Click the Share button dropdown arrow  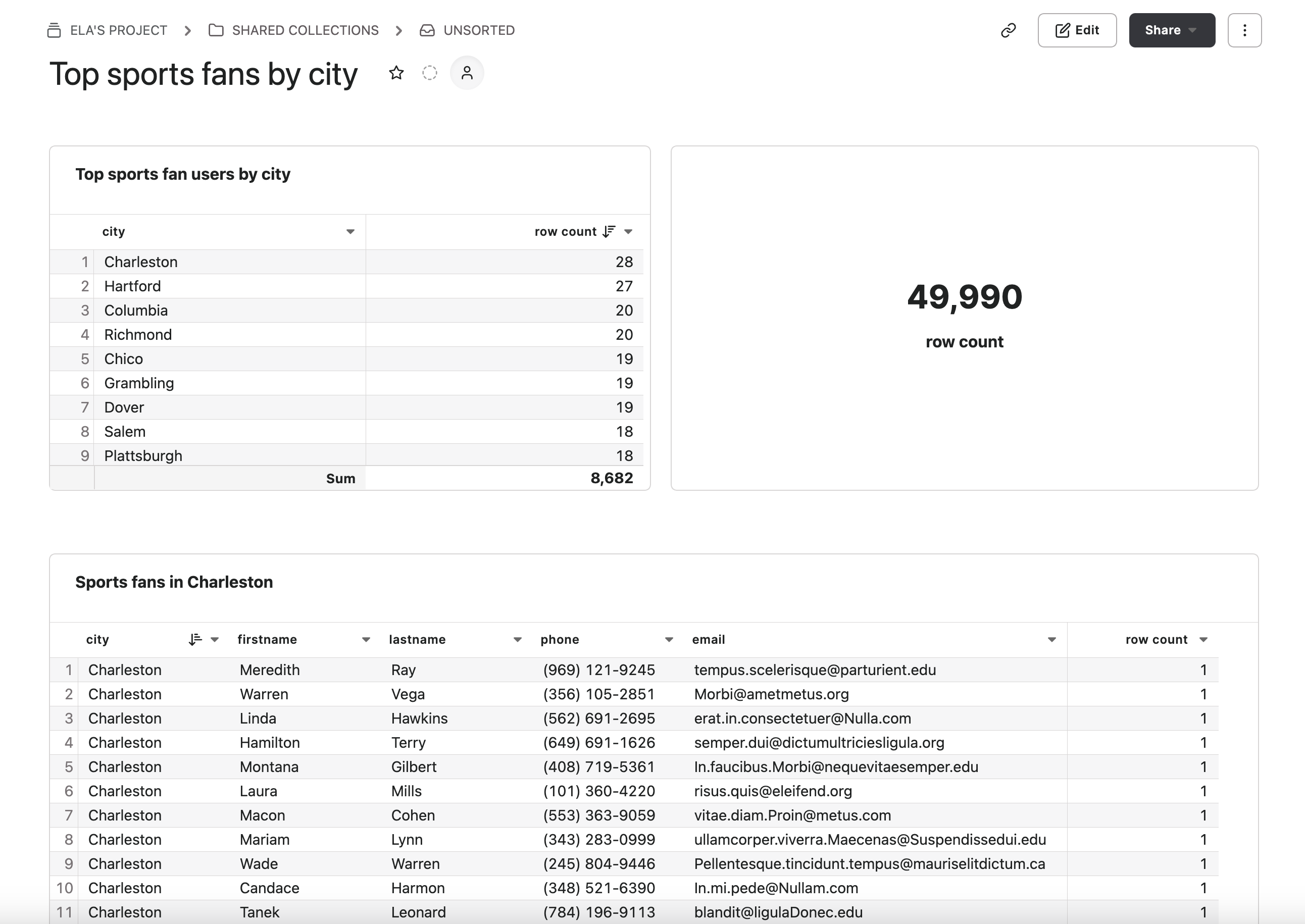click(1197, 30)
